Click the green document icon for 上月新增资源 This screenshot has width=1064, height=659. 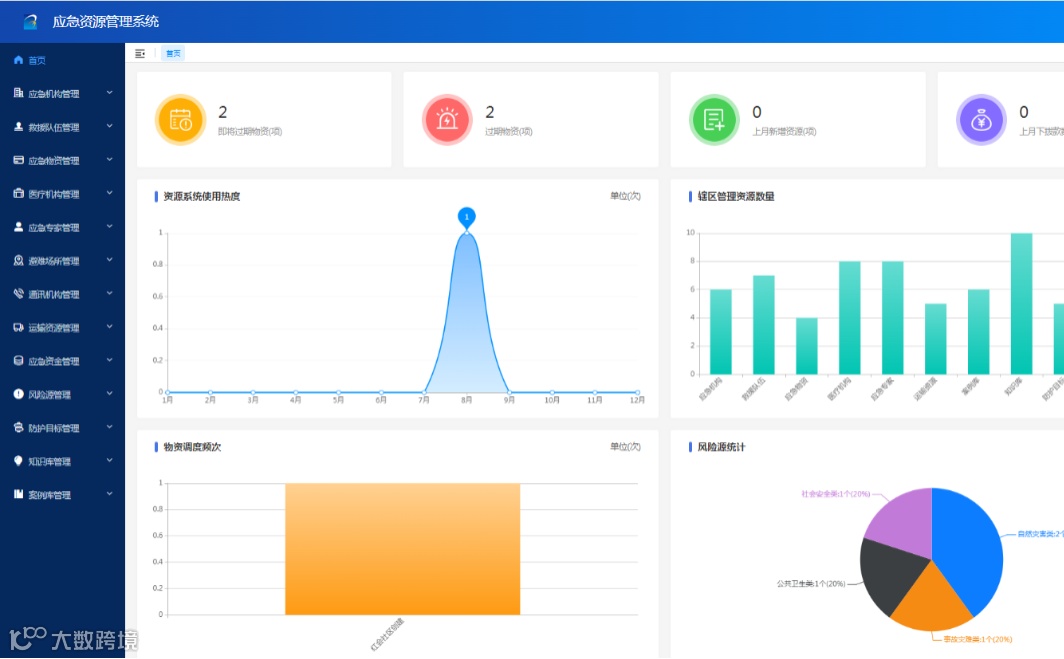coord(714,119)
